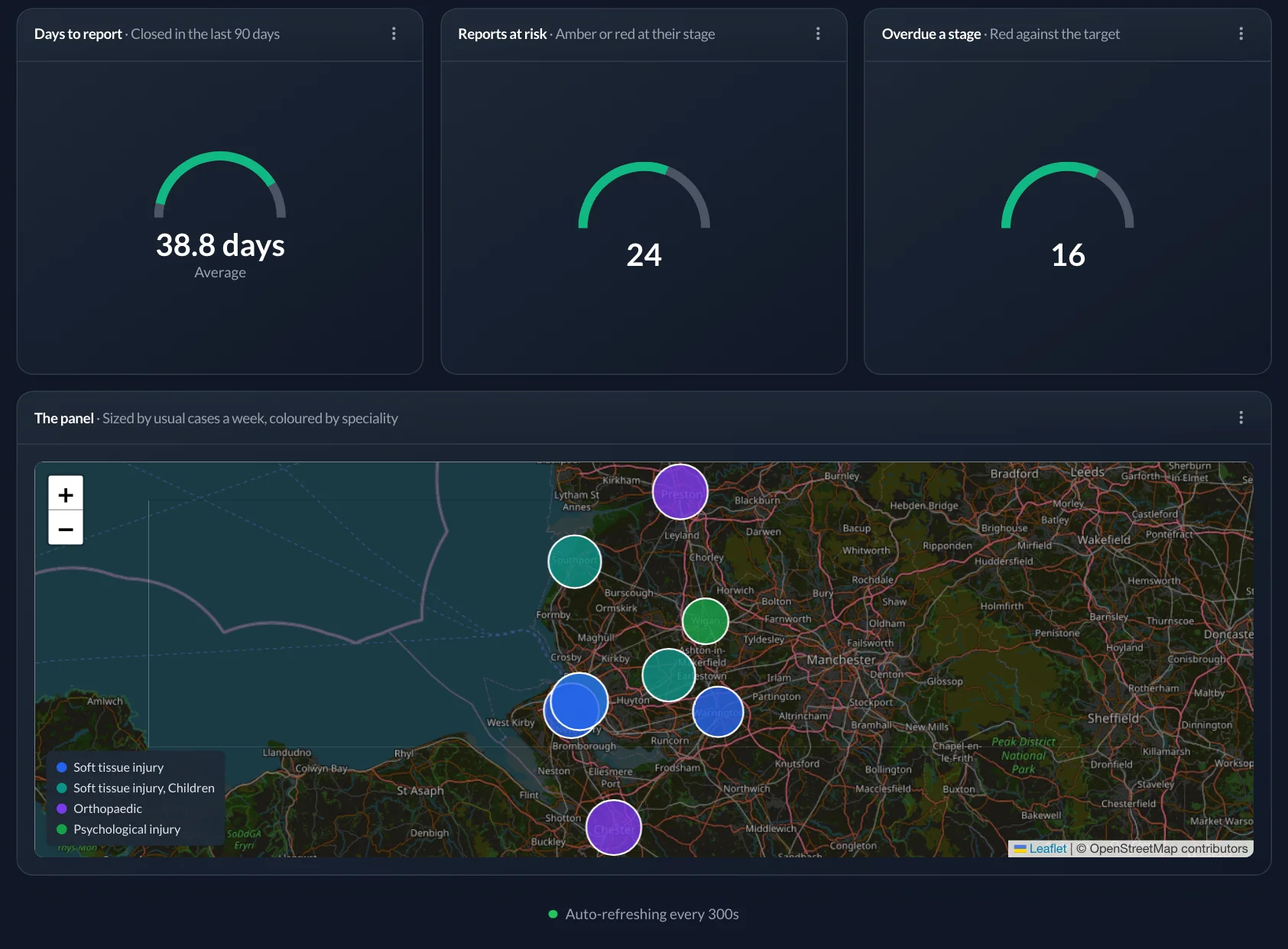Click the OpenStreetMap contributors attribution text
This screenshot has height=949, width=1288.
(1168, 848)
